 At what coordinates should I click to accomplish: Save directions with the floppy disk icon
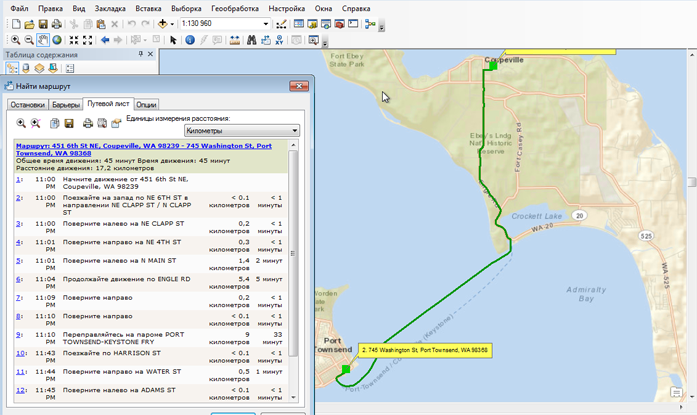[69, 123]
